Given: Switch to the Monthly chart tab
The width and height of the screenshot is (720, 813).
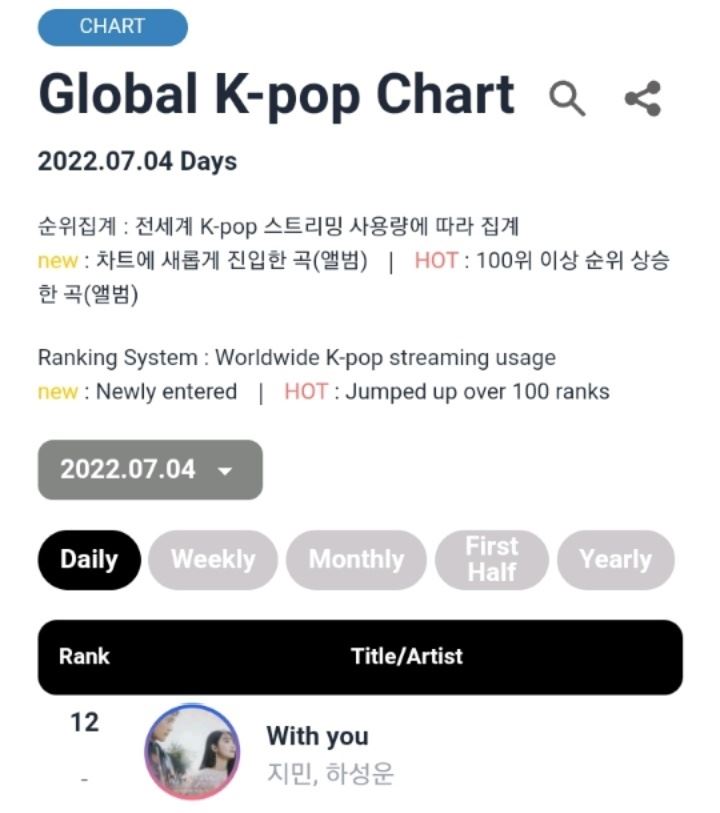Looking at the screenshot, I should coord(356,560).
